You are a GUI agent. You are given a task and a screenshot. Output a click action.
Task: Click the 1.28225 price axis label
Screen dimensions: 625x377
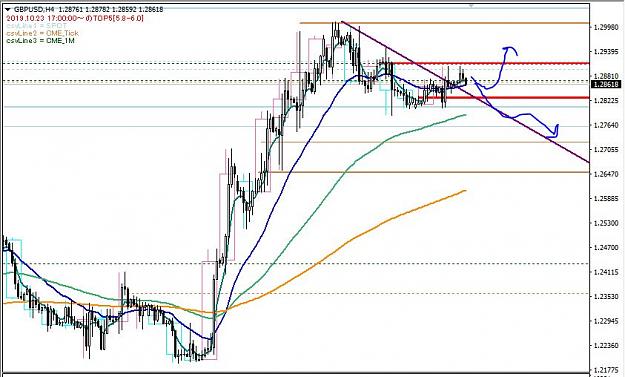[x=606, y=101]
